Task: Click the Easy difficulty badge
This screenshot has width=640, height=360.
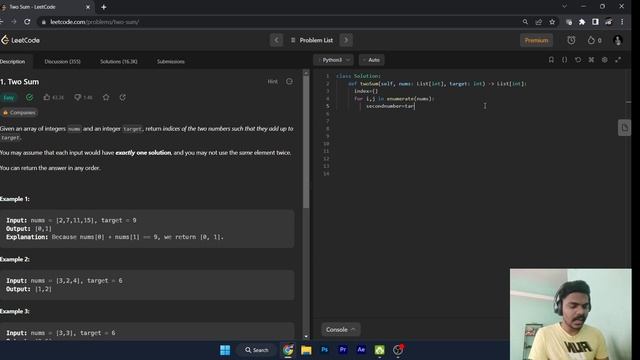Action: [9, 98]
